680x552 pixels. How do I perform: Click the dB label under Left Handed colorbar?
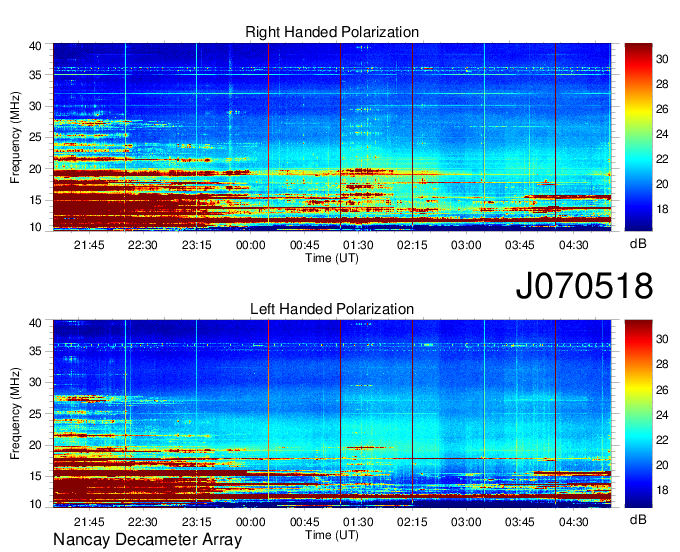[x=638, y=519]
